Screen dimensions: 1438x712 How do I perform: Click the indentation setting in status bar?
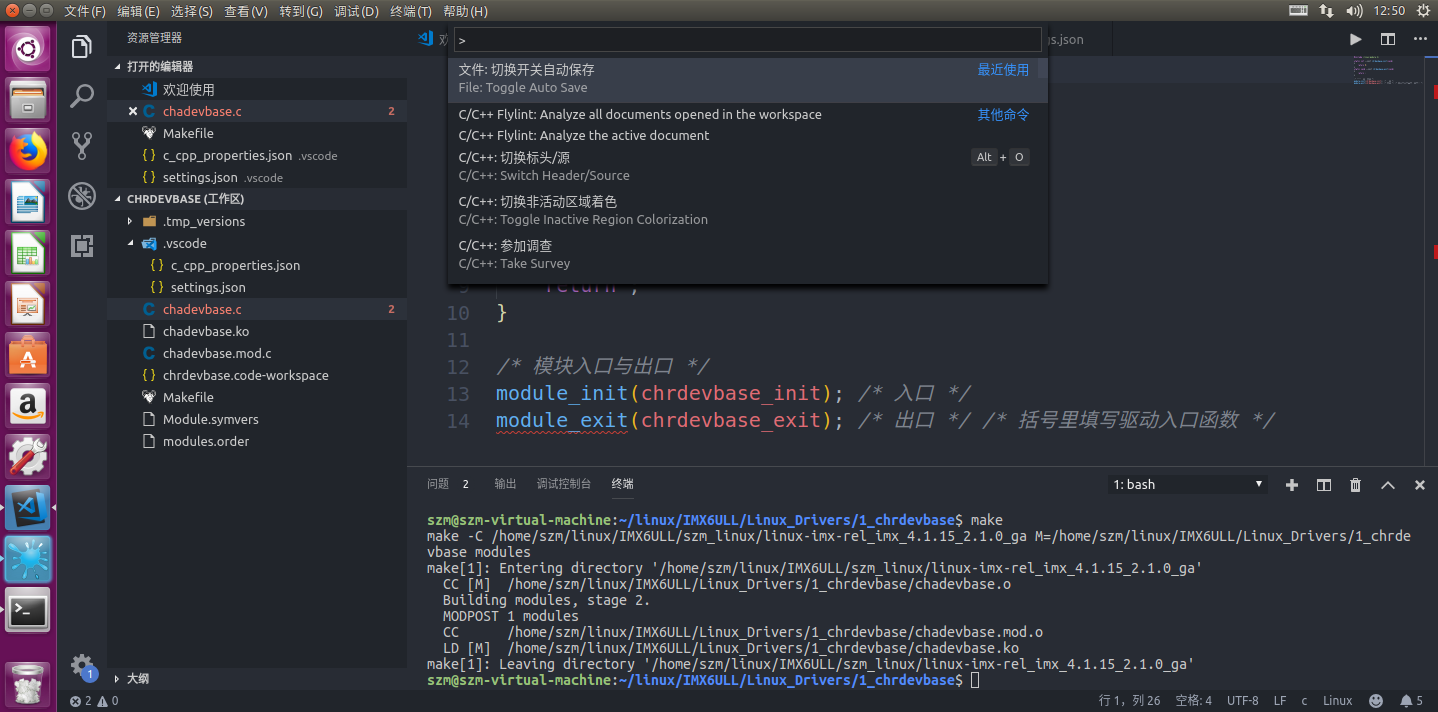(x=1194, y=701)
